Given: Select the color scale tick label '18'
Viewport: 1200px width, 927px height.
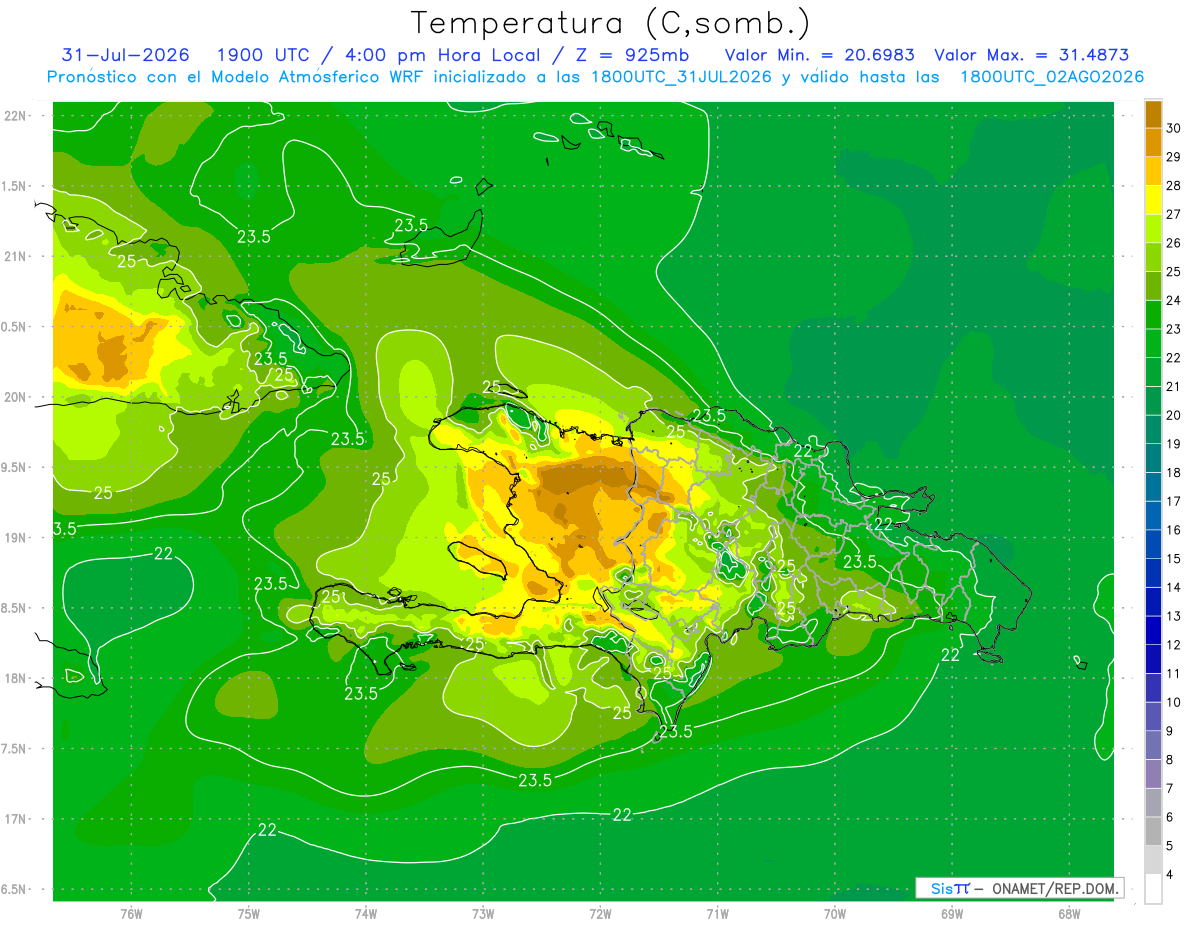Looking at the screenshot, I should 1175,473.
